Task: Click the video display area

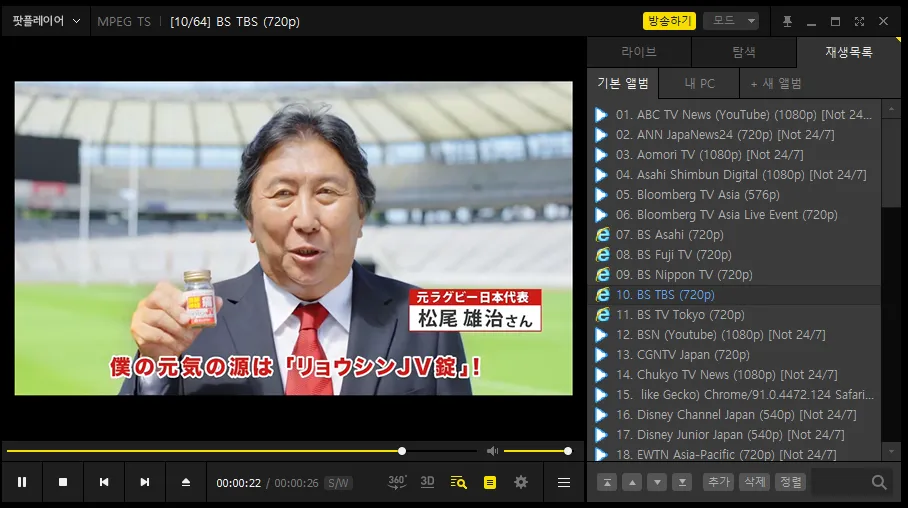Action: click(294, 238)
